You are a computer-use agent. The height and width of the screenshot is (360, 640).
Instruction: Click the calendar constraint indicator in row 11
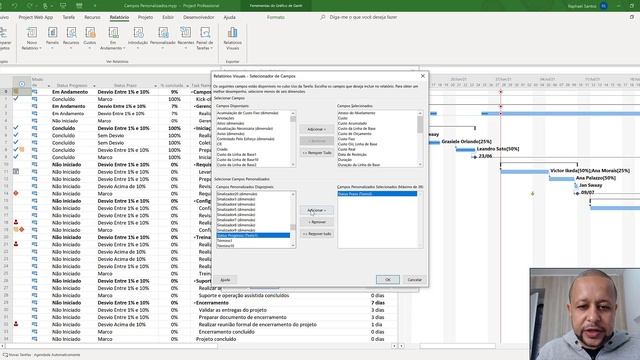[16, 171]
